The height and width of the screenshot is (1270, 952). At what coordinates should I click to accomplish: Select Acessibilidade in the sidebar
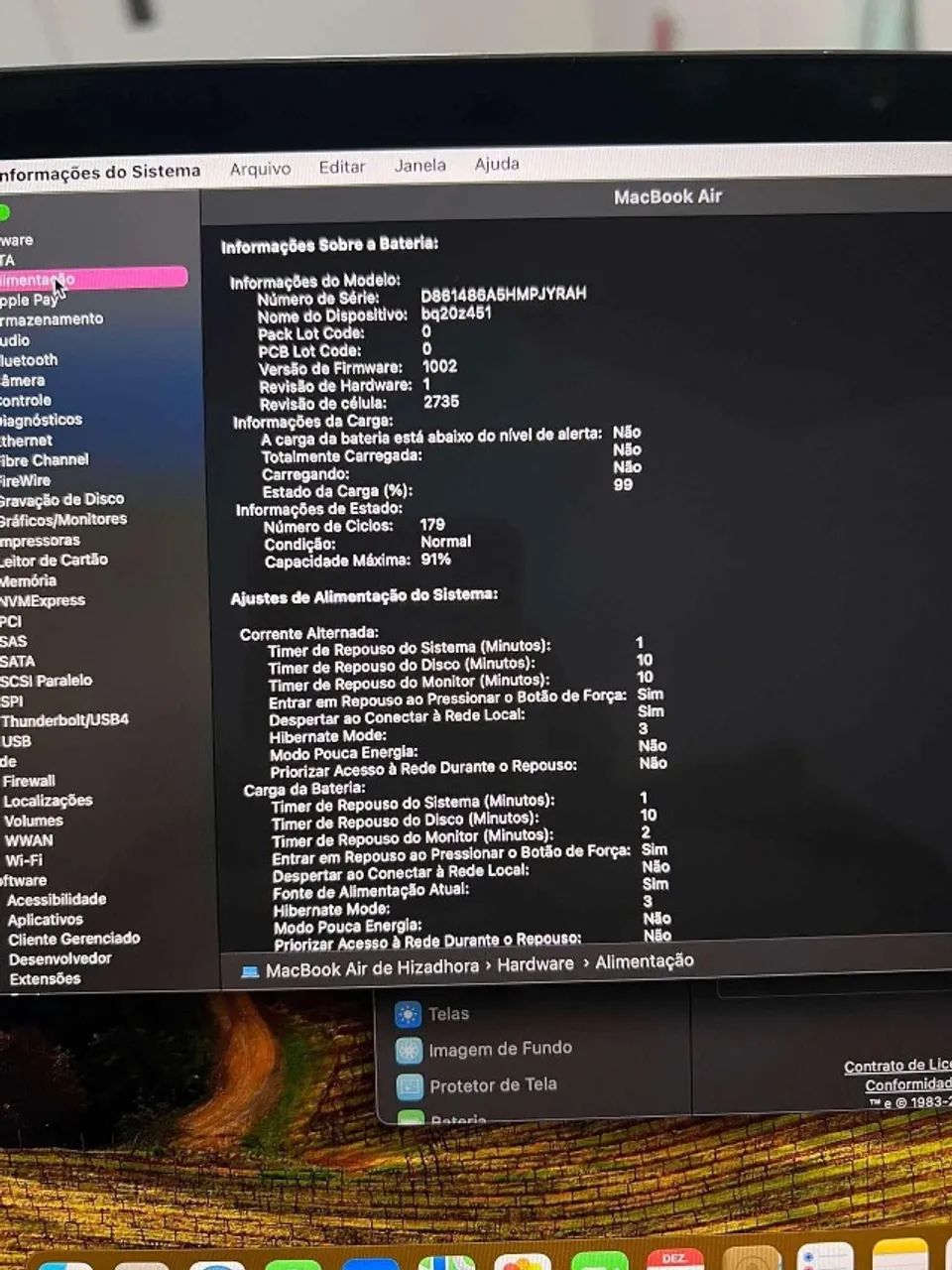tap(57, 900)
